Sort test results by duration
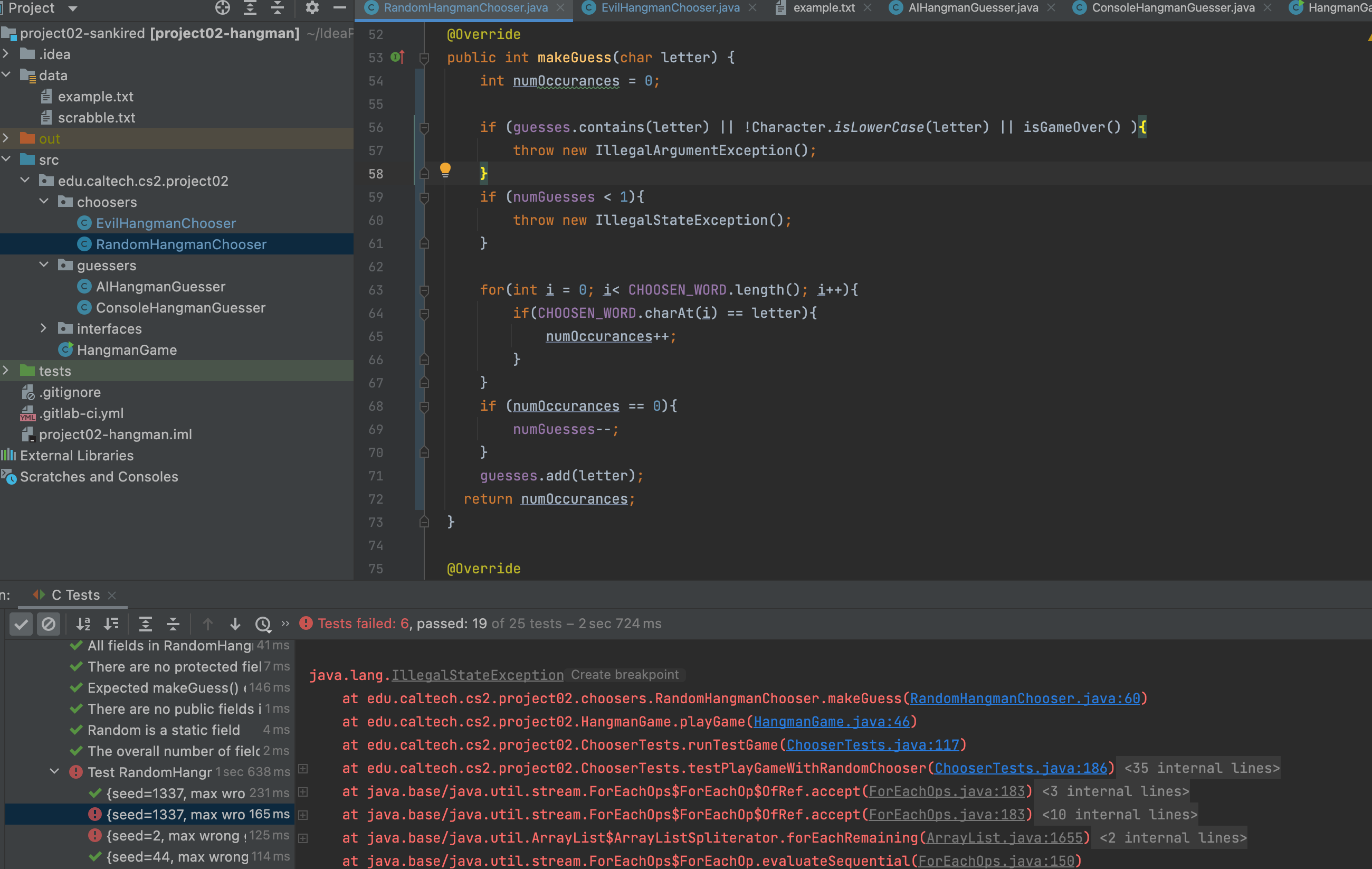The image size is (1372, 869). click(111, 624)
